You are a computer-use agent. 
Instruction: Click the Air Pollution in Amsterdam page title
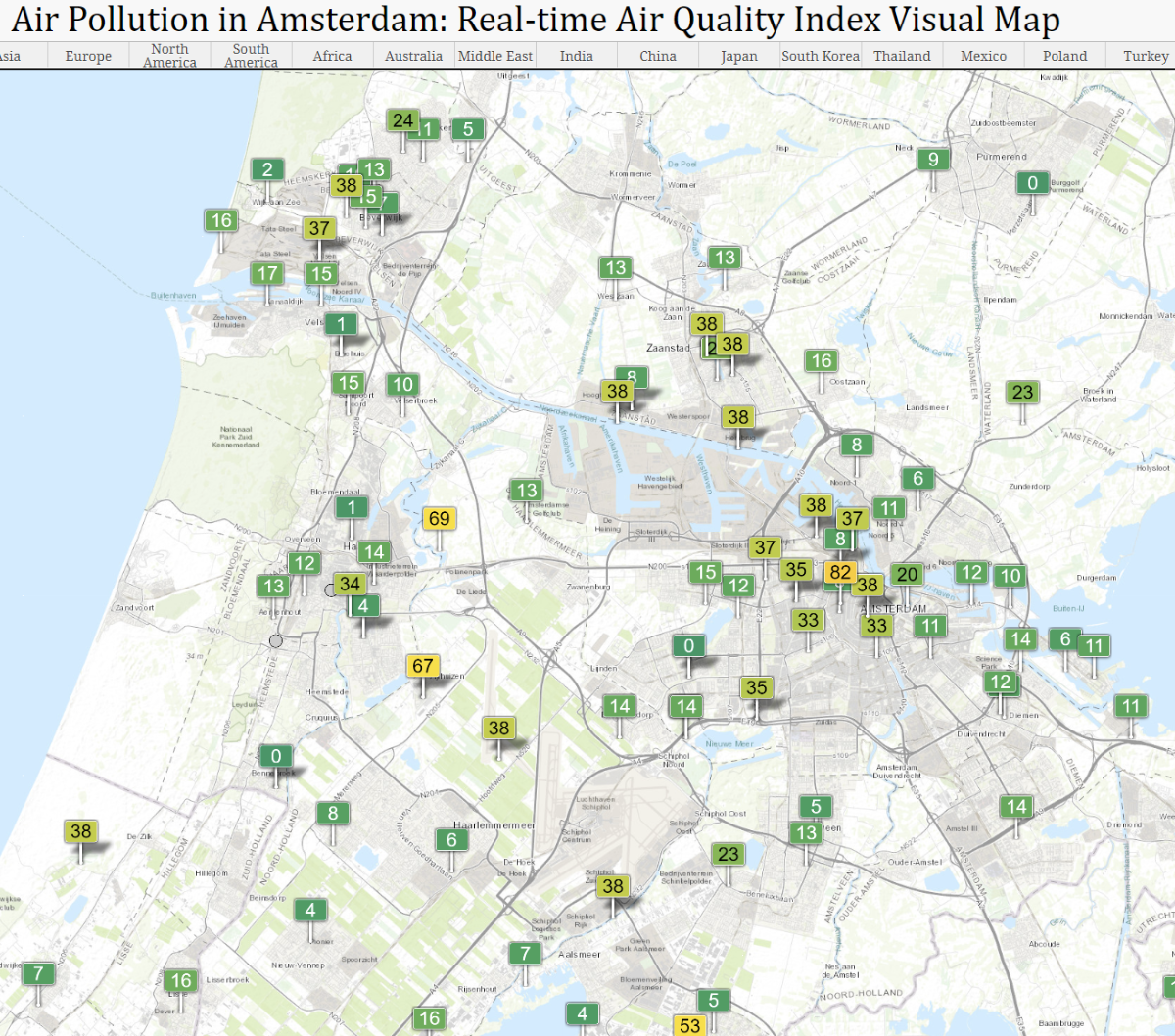tap(535, 20)
